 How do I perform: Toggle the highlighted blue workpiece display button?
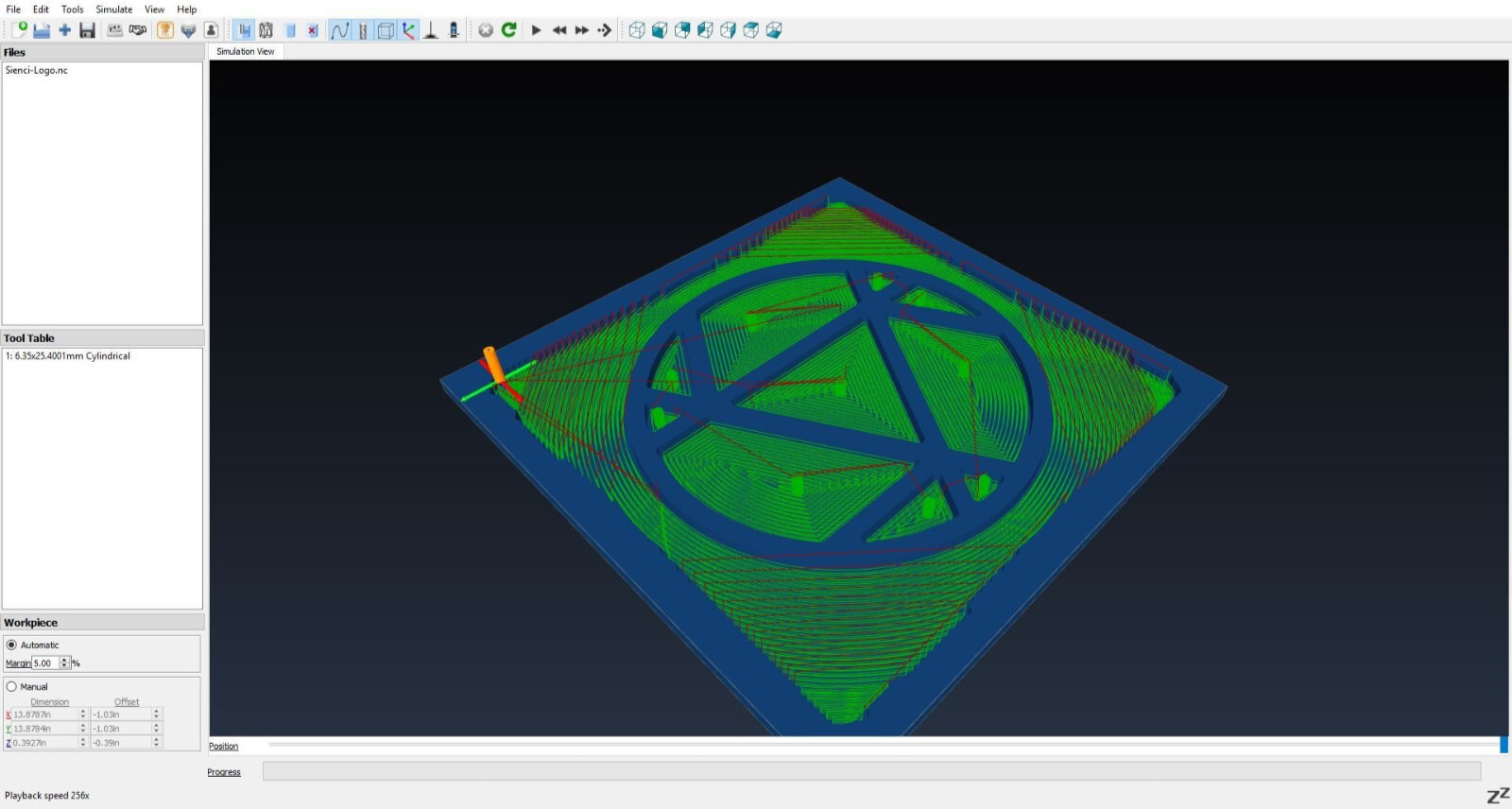[x=244, y=30]
